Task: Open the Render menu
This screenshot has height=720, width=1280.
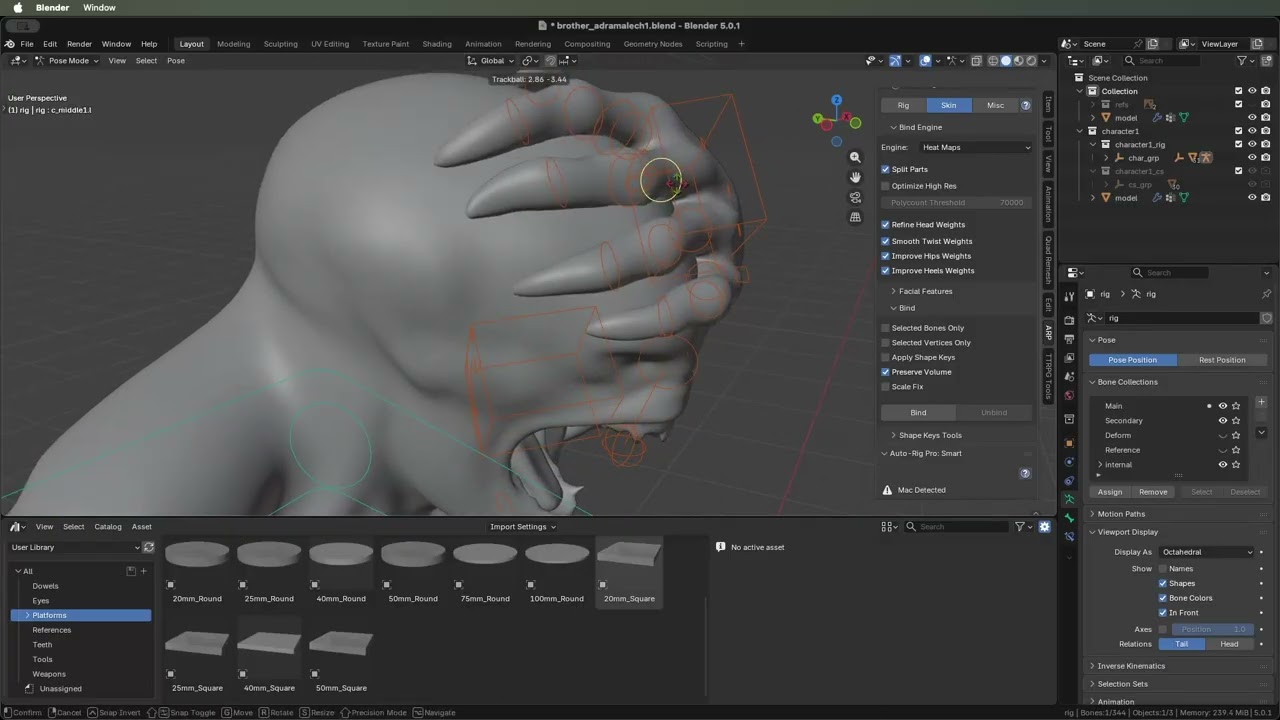Action: click(79, 44)
